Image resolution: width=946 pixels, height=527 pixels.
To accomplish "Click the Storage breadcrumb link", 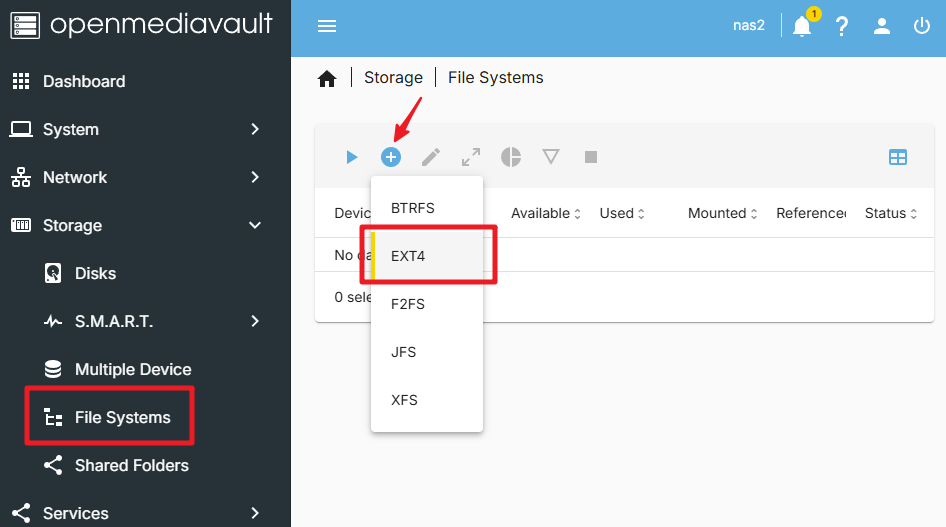I will coord(393,78).
